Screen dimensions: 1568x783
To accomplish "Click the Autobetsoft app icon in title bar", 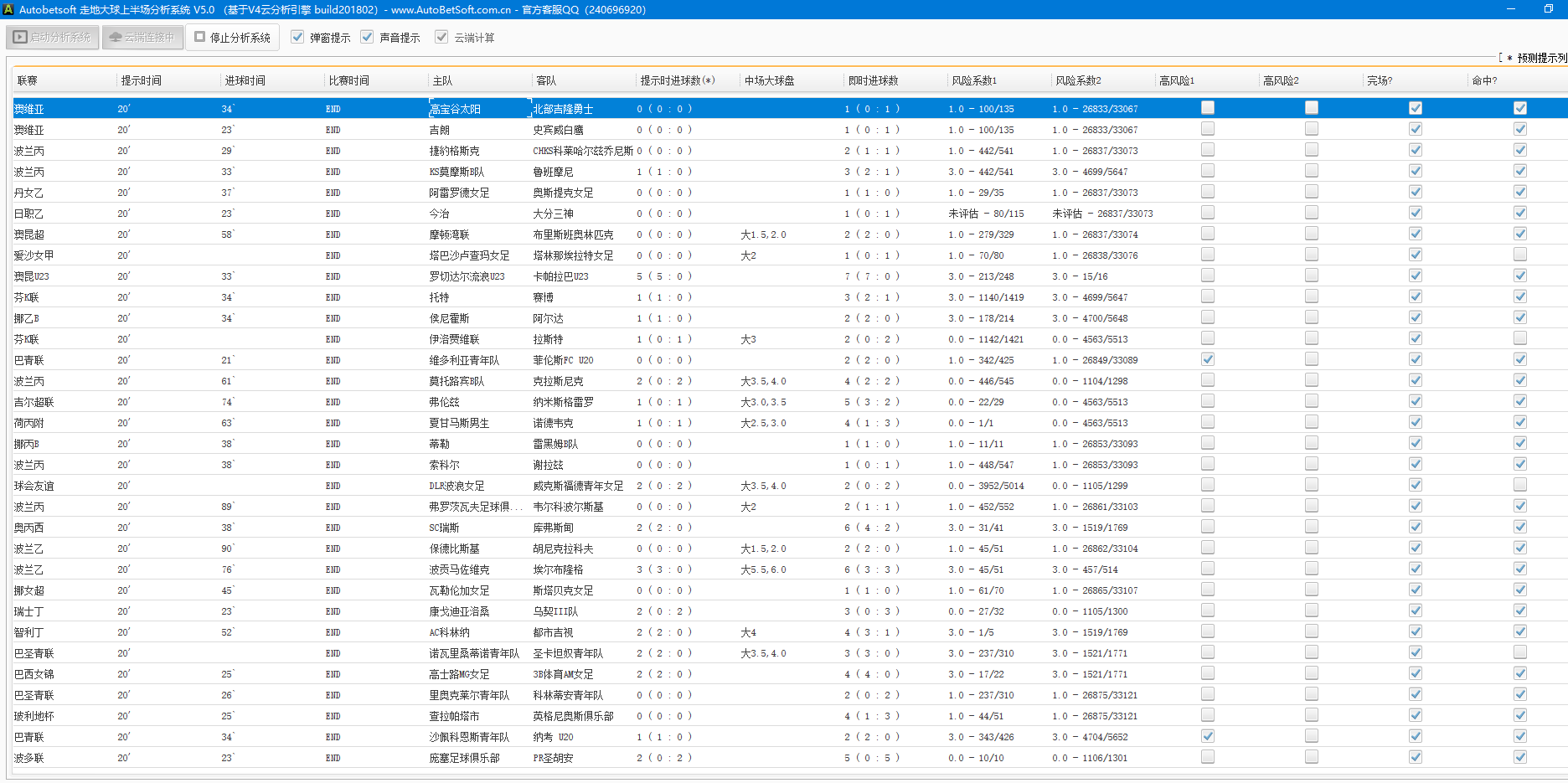I will 8,9.
